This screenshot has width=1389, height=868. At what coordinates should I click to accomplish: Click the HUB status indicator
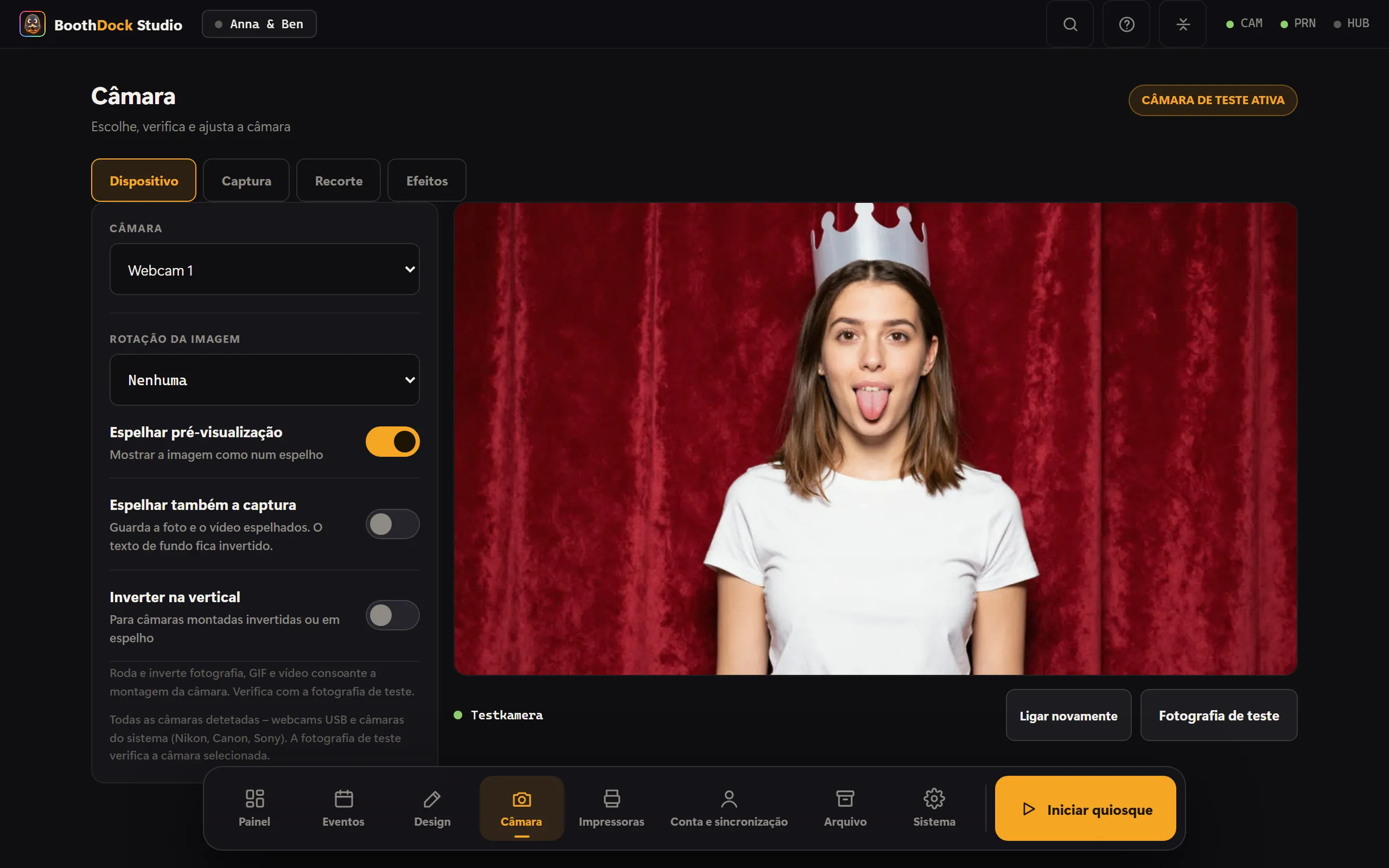tap(1351, 23)
